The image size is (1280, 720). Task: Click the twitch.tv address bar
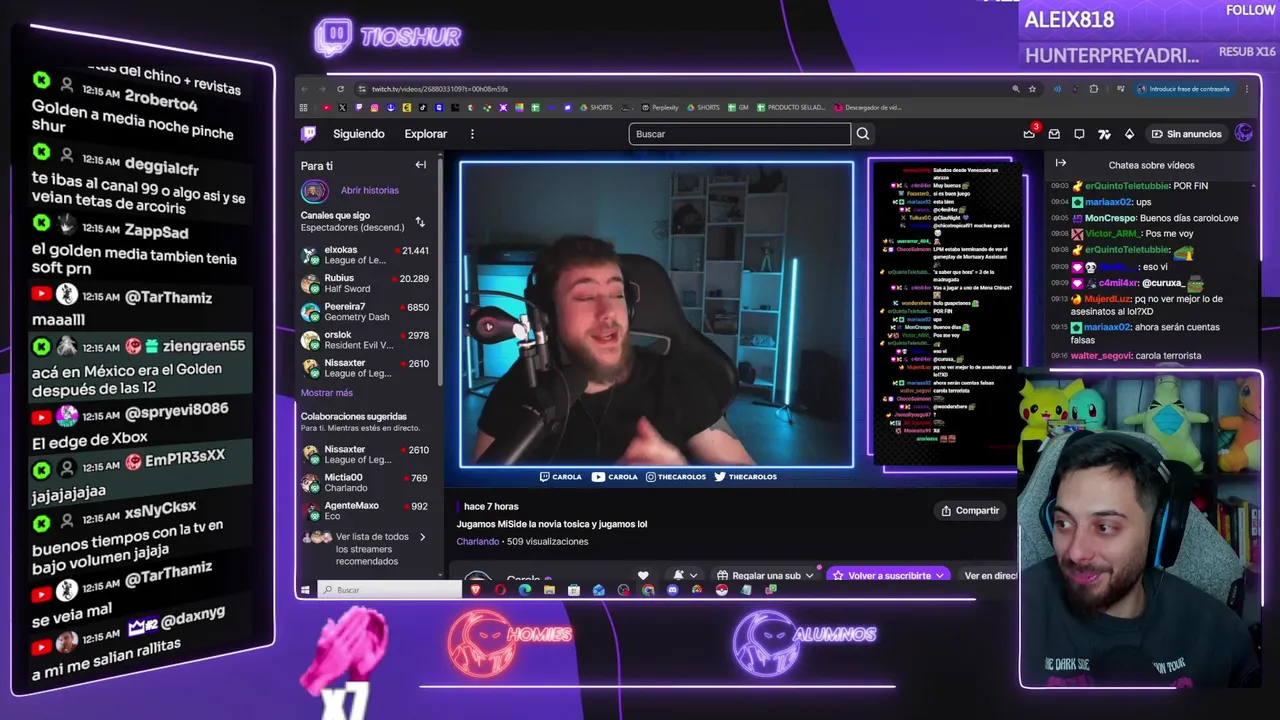[680, 89]
